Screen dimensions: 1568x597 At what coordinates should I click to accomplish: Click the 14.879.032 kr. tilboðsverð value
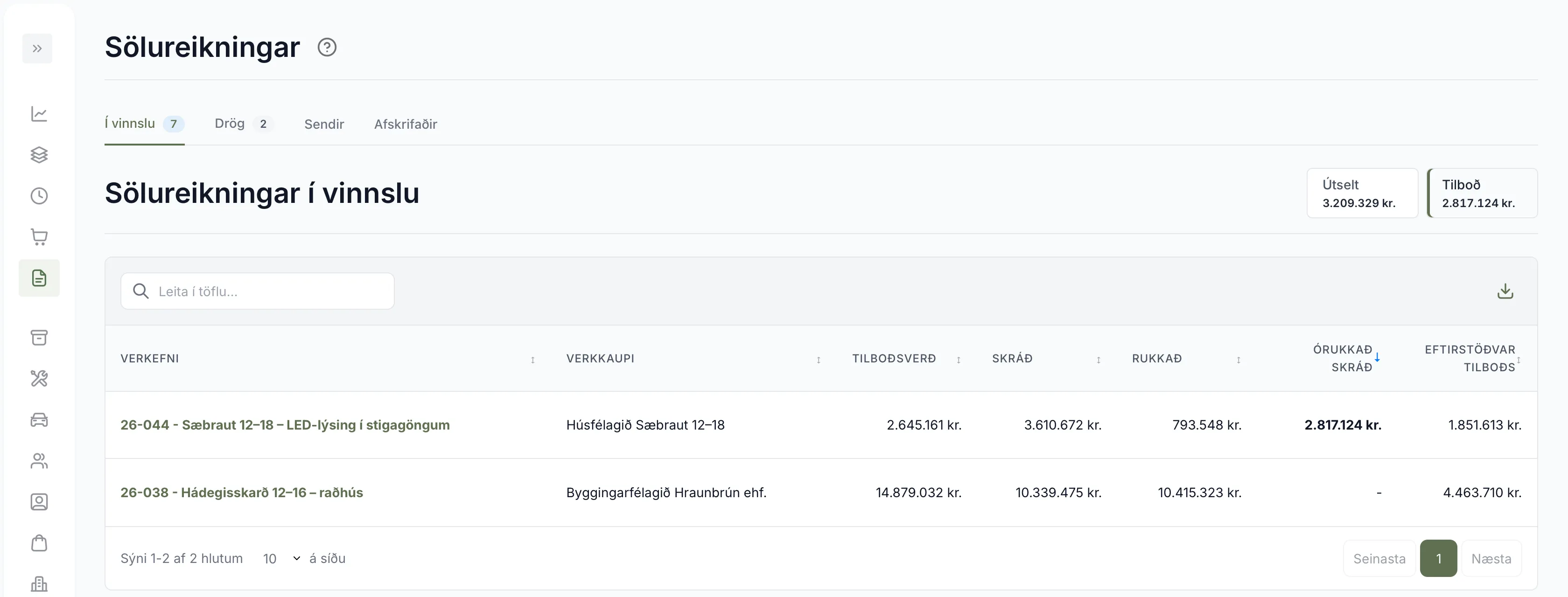click(918, 493)
